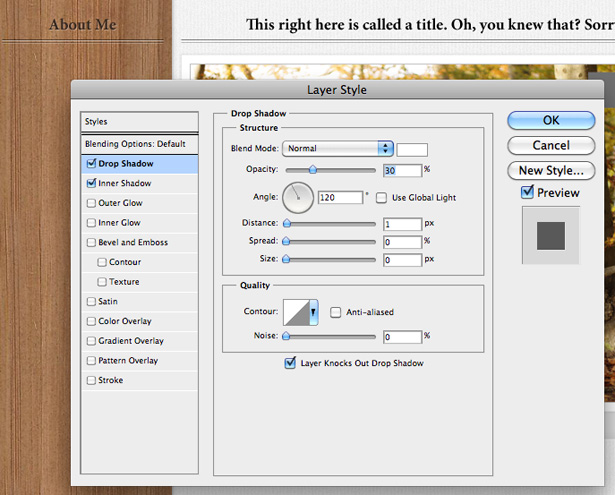Click the style preview thumbnail square
This screenshot has height=495, width=615.
click(551, 236)
